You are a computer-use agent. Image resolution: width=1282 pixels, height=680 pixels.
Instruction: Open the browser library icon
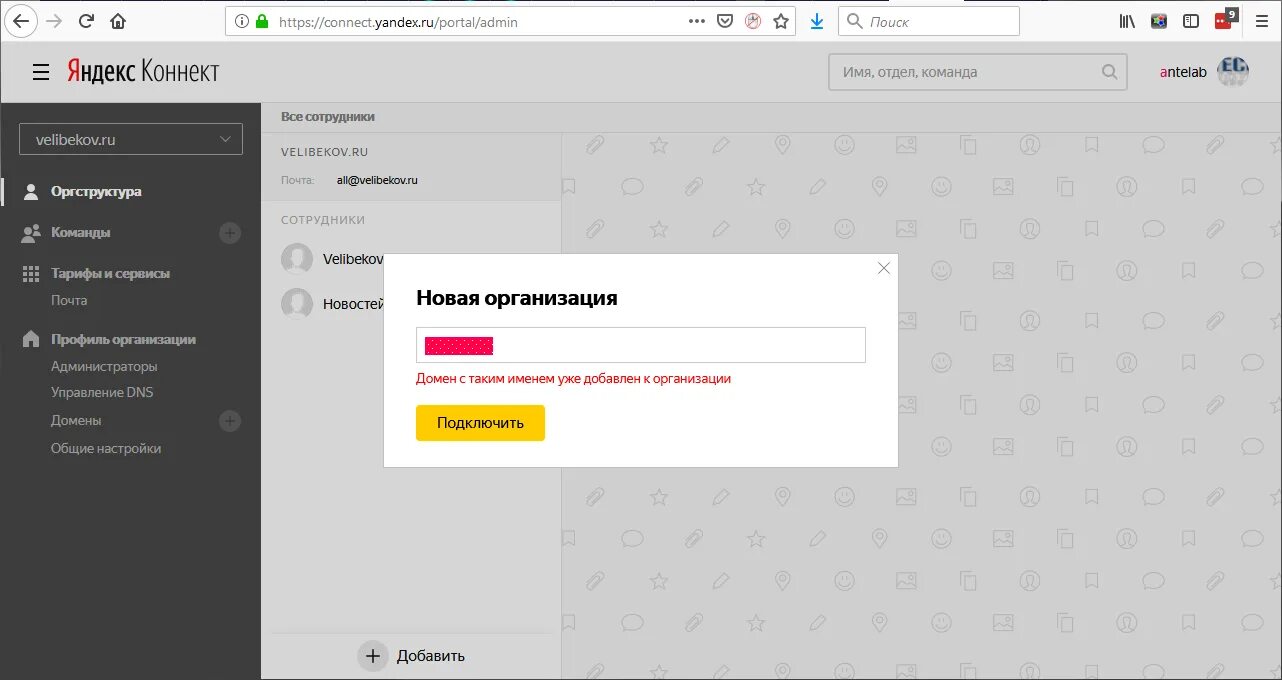[x=1127, y=21]
